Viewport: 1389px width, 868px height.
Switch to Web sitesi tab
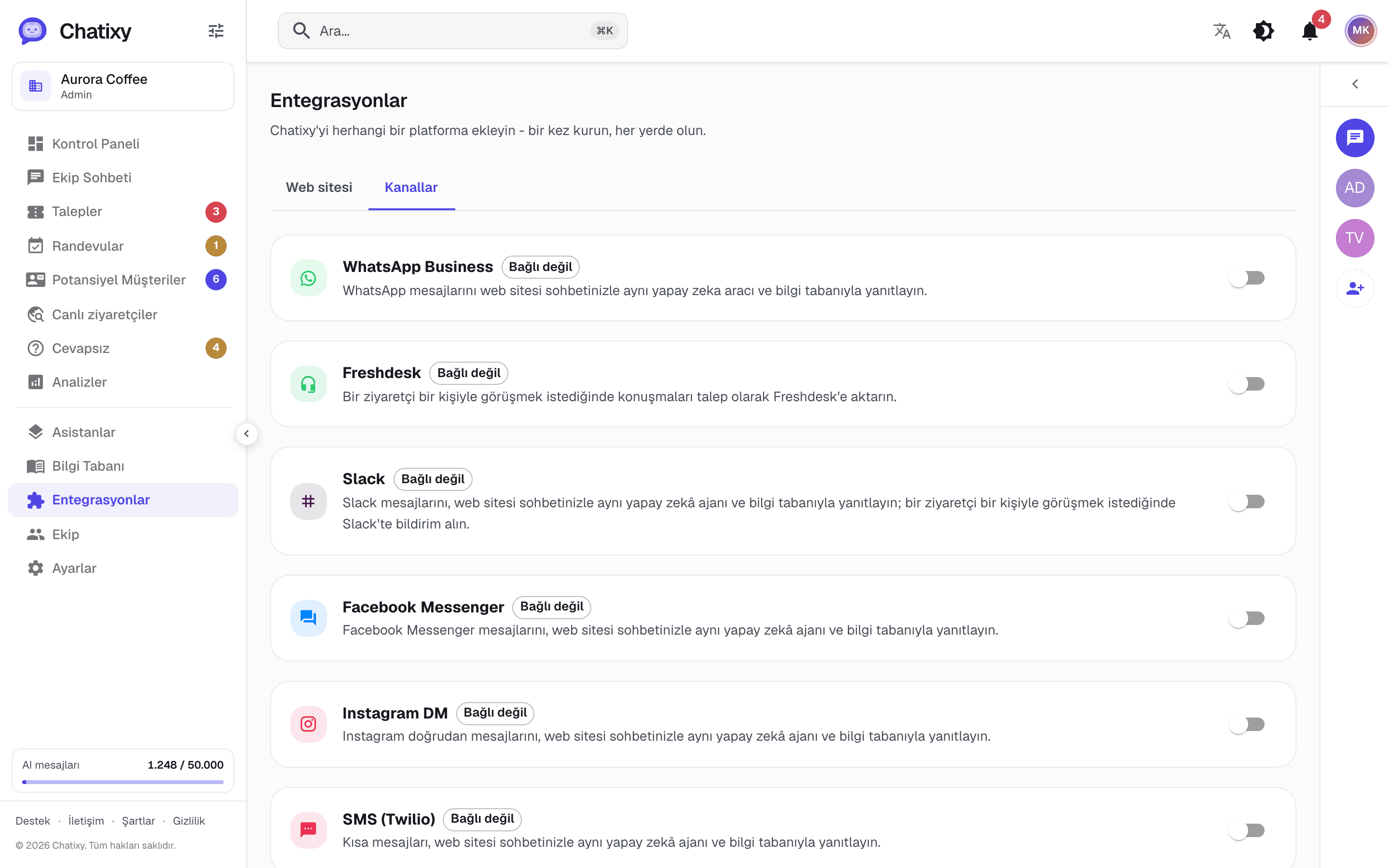pyautogui.click(x=319, y=187)
